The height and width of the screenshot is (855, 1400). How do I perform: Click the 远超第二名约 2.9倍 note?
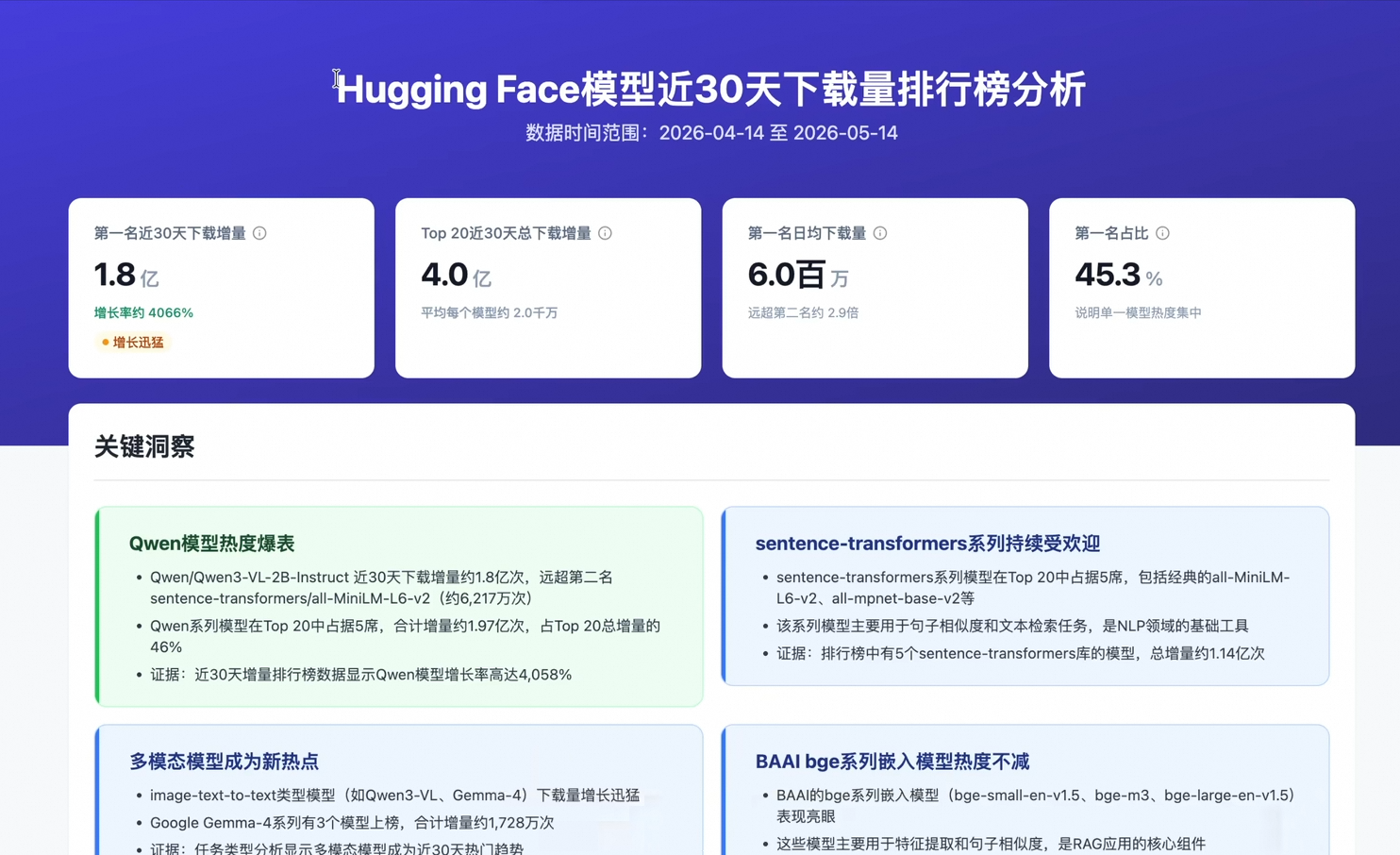pyautogui.click(x=803, y=312)
